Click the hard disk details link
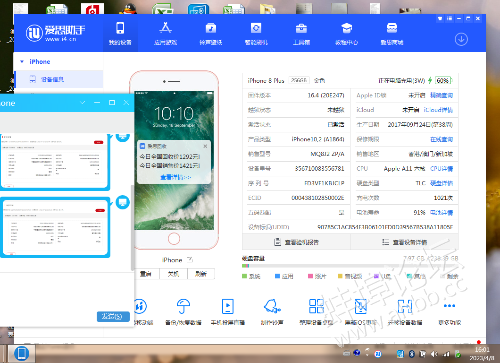This screenshot has width=500, height=363. point(441,183)
